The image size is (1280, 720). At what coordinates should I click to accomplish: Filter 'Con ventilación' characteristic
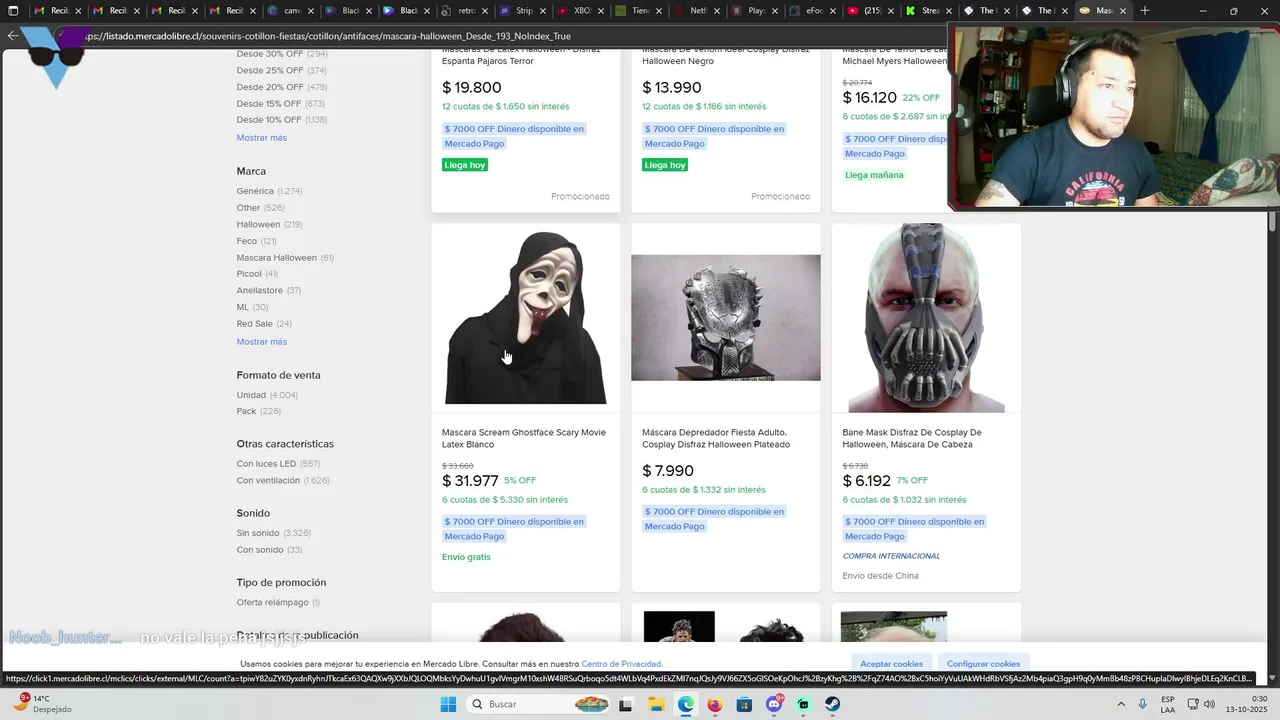pos(283,481)
